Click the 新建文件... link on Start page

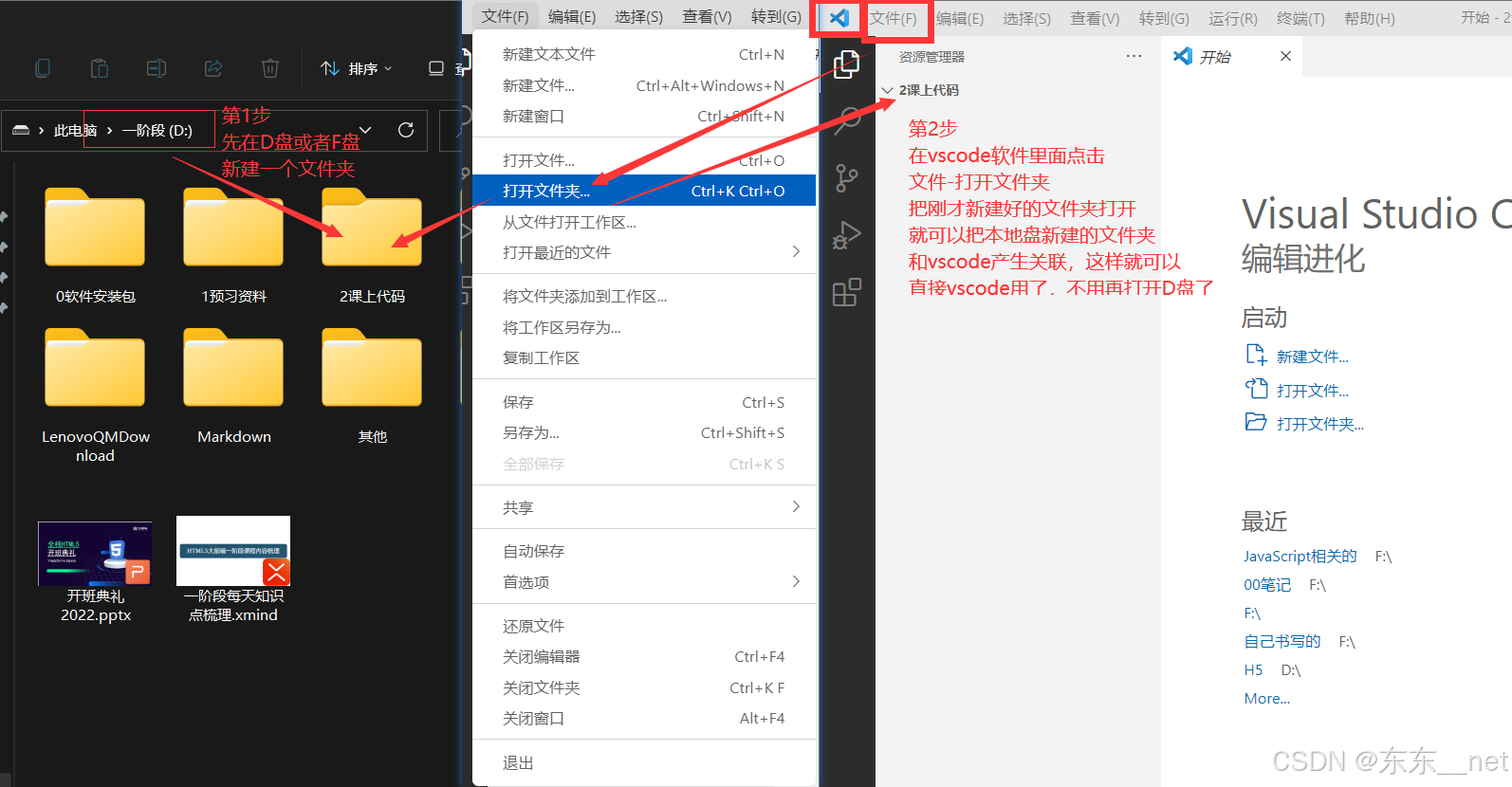pos(1312,357)
